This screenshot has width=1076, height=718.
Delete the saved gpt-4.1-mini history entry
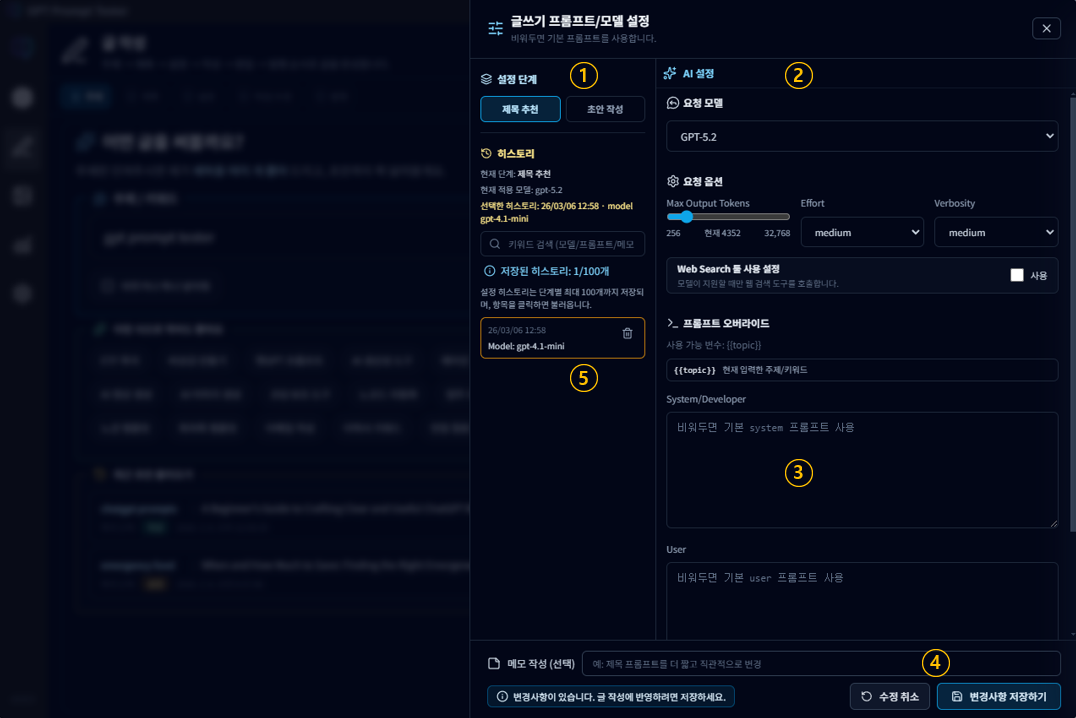(627, 333)
